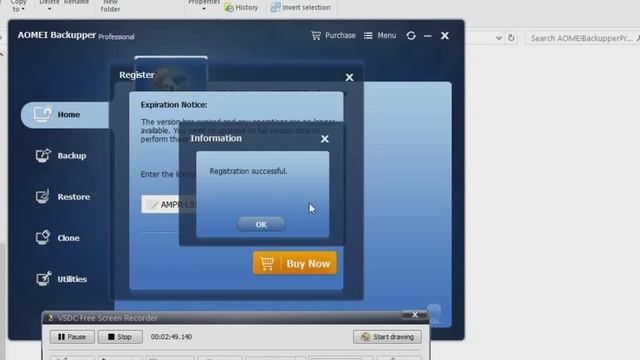This screenshot has height=360, width=640.
Task: Open the Purchase link in title bar
Action: (333, 36)
